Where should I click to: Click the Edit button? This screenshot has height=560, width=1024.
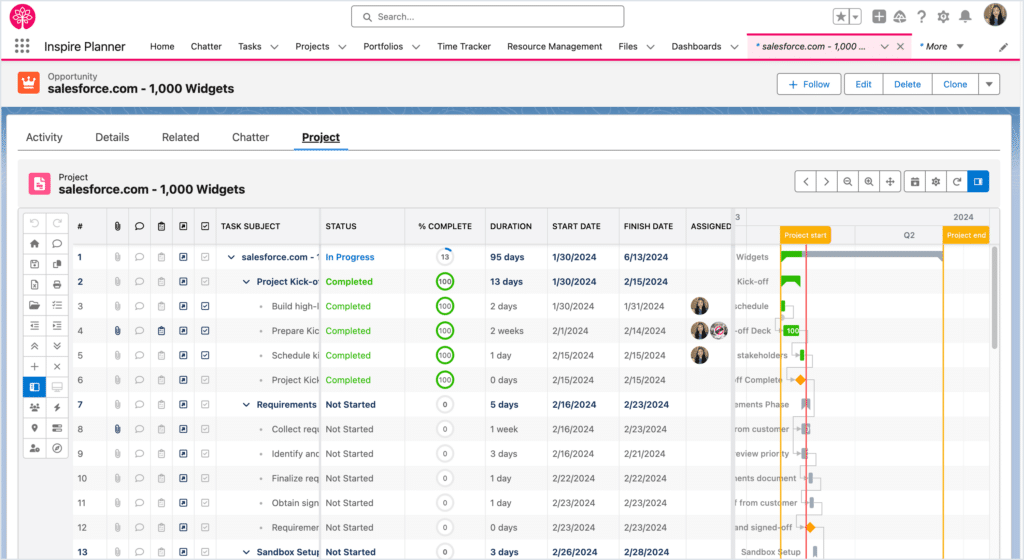[863, 84]
